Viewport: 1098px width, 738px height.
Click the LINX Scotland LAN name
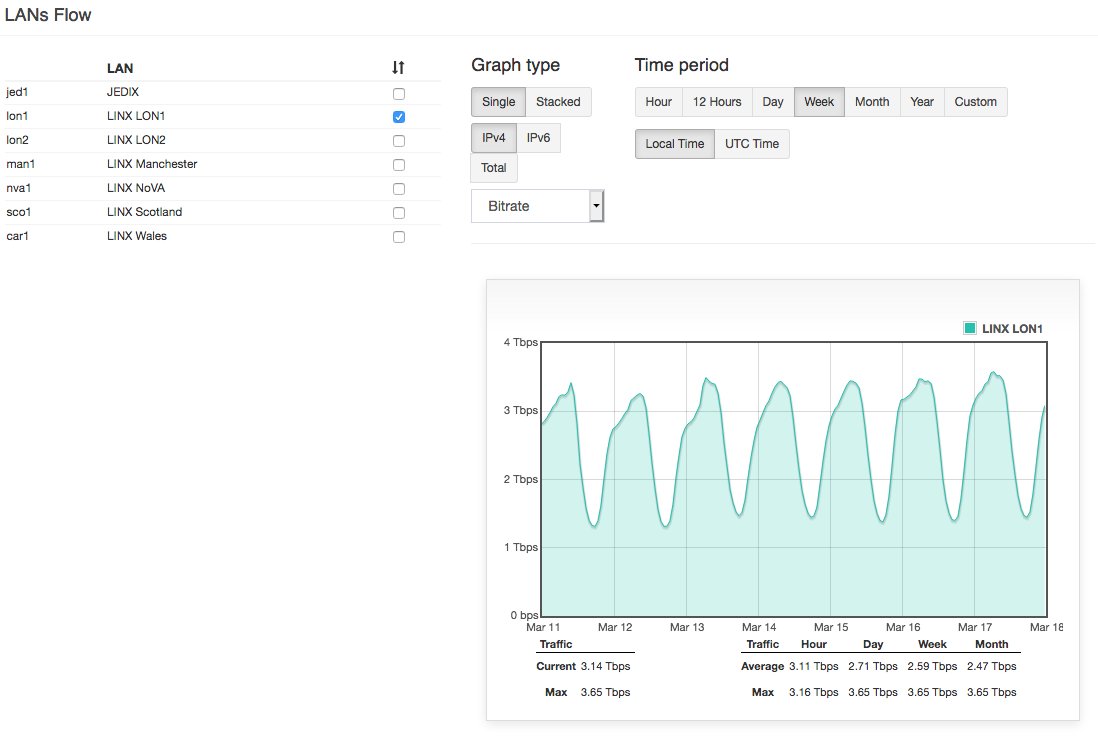coord(144,211)
